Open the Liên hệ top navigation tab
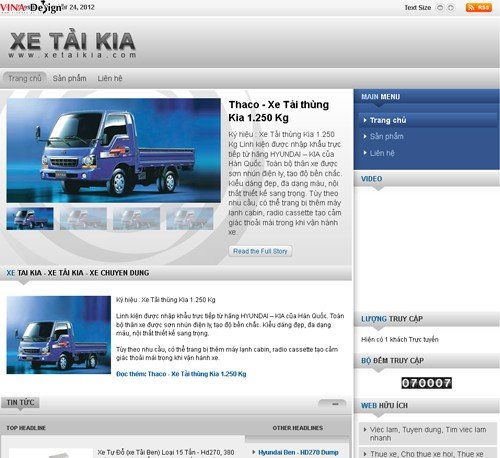The width and height of the screenshot is (500, 458). 110,78
